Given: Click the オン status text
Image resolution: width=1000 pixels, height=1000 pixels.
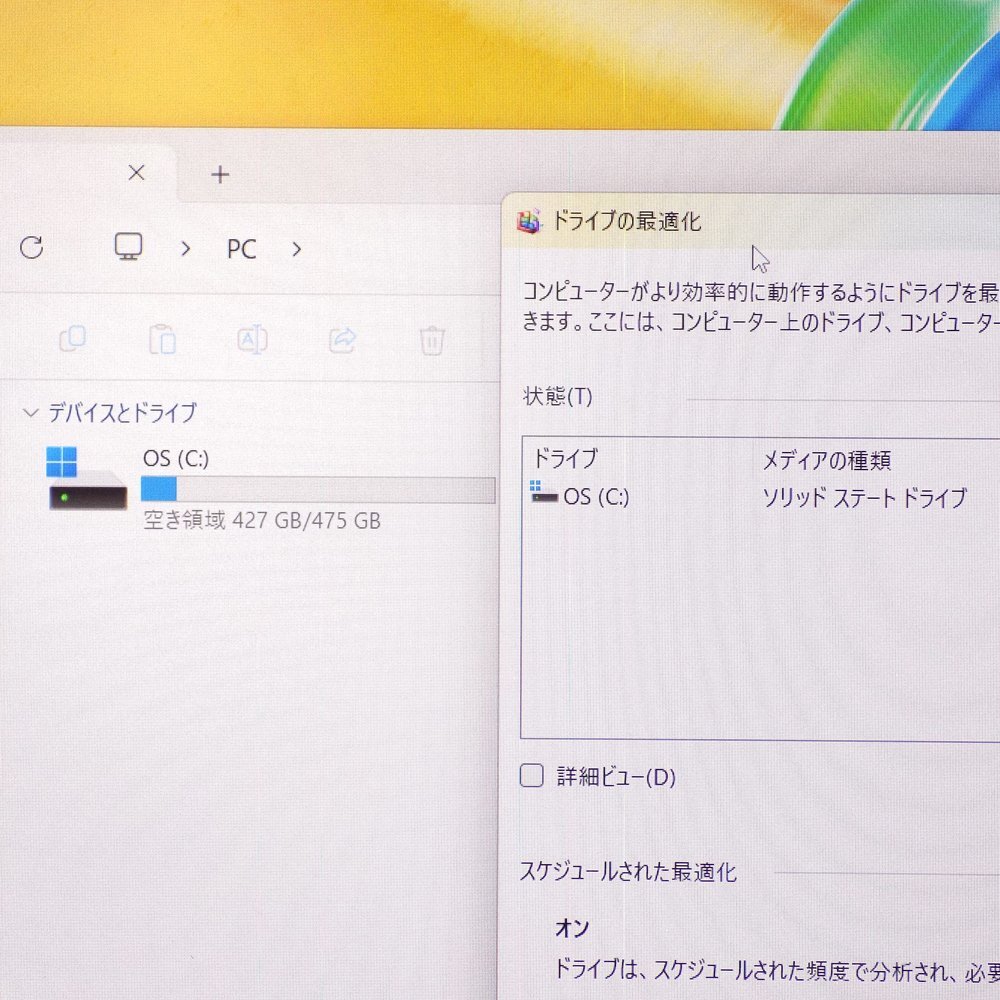Looking at the screenshot, I should pyautogui.click(x=572, y=928).
